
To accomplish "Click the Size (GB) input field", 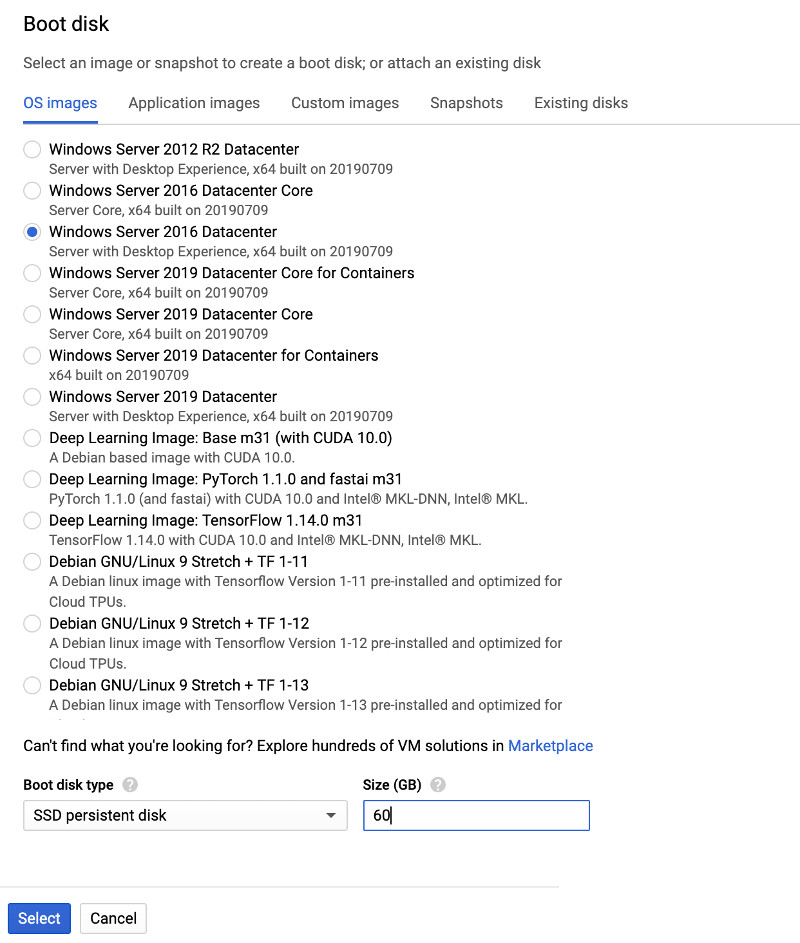I will pos(476,816).
